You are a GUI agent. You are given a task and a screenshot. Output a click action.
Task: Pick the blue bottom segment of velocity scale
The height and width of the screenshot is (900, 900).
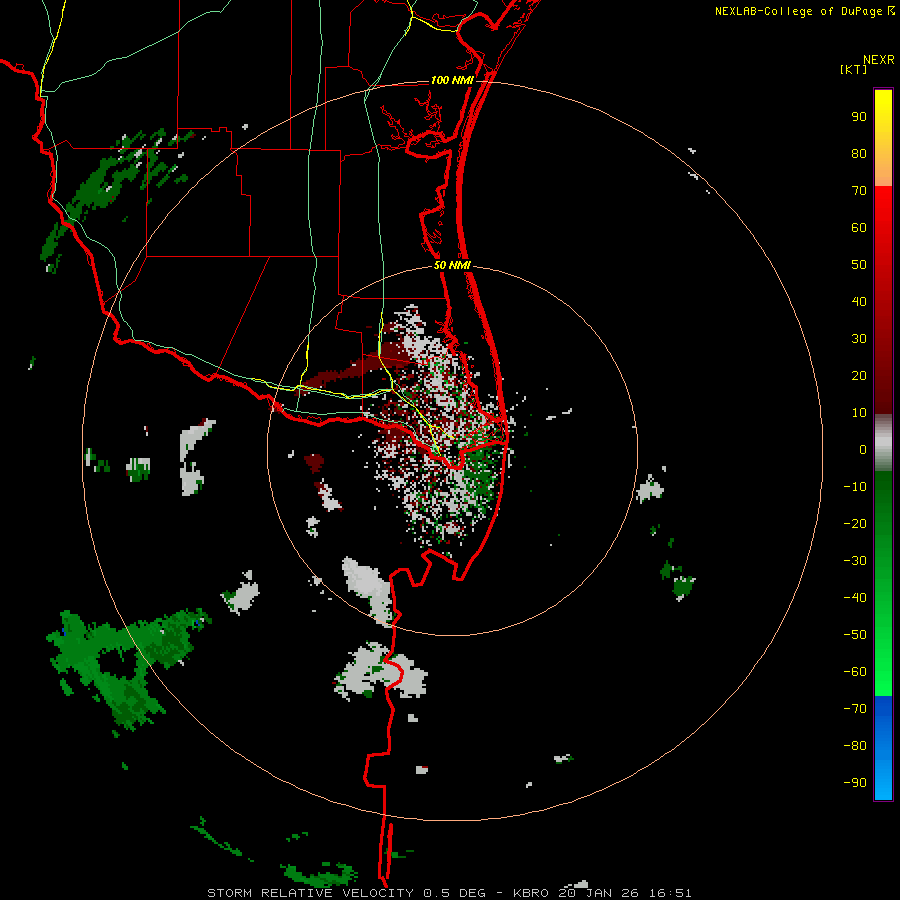tap(883, 748)
